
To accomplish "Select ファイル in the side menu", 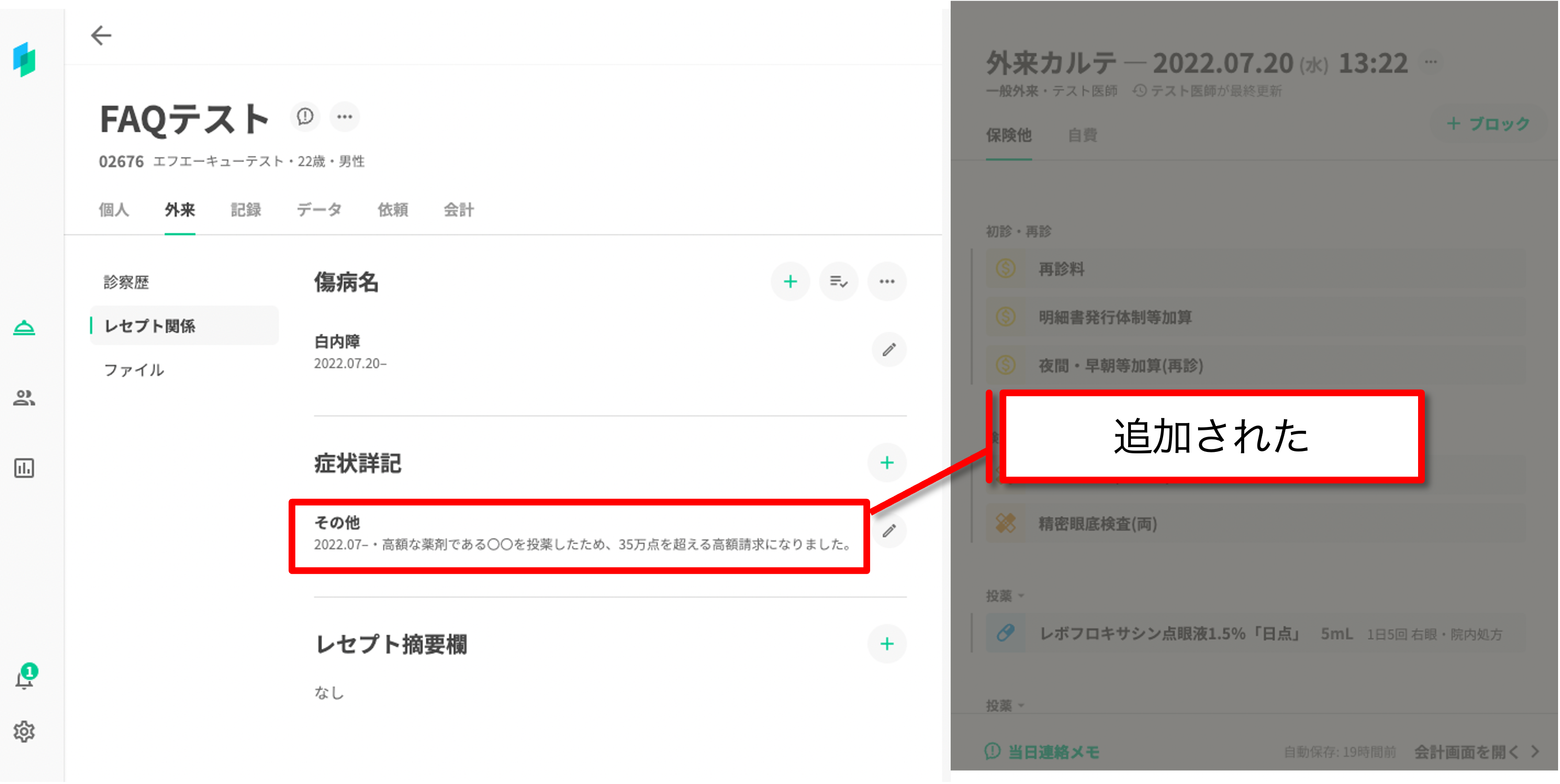I will click(134, 370).
